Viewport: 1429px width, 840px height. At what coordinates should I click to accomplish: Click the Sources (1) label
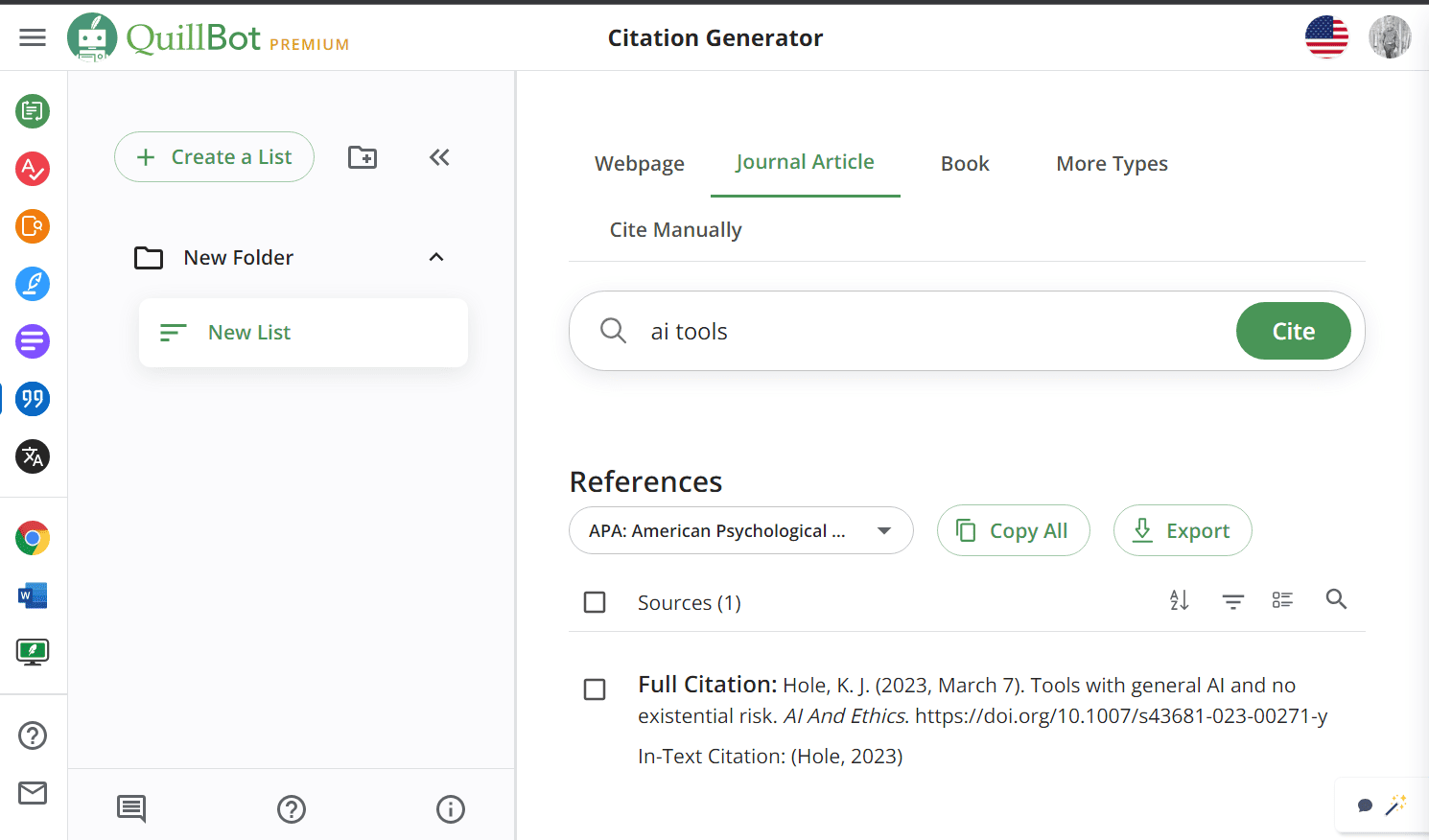point(690,603)
